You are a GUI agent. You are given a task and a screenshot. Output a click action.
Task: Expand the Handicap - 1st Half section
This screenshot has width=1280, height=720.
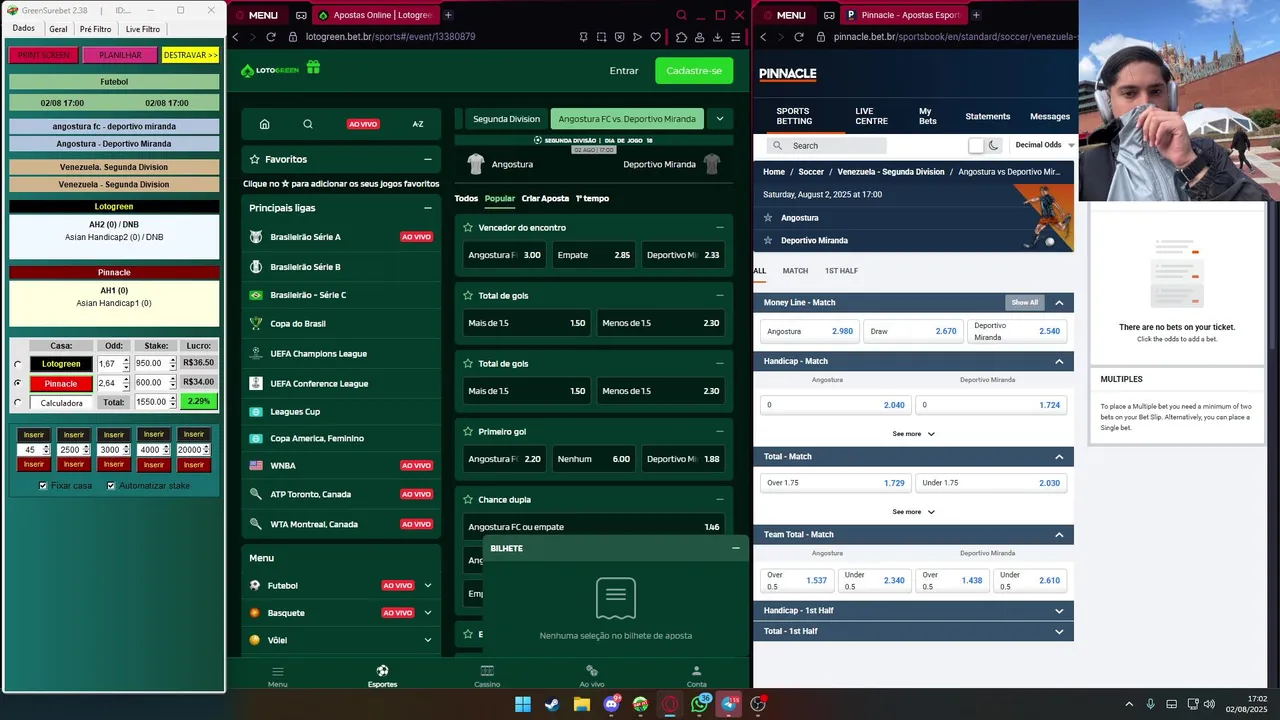1059,611
